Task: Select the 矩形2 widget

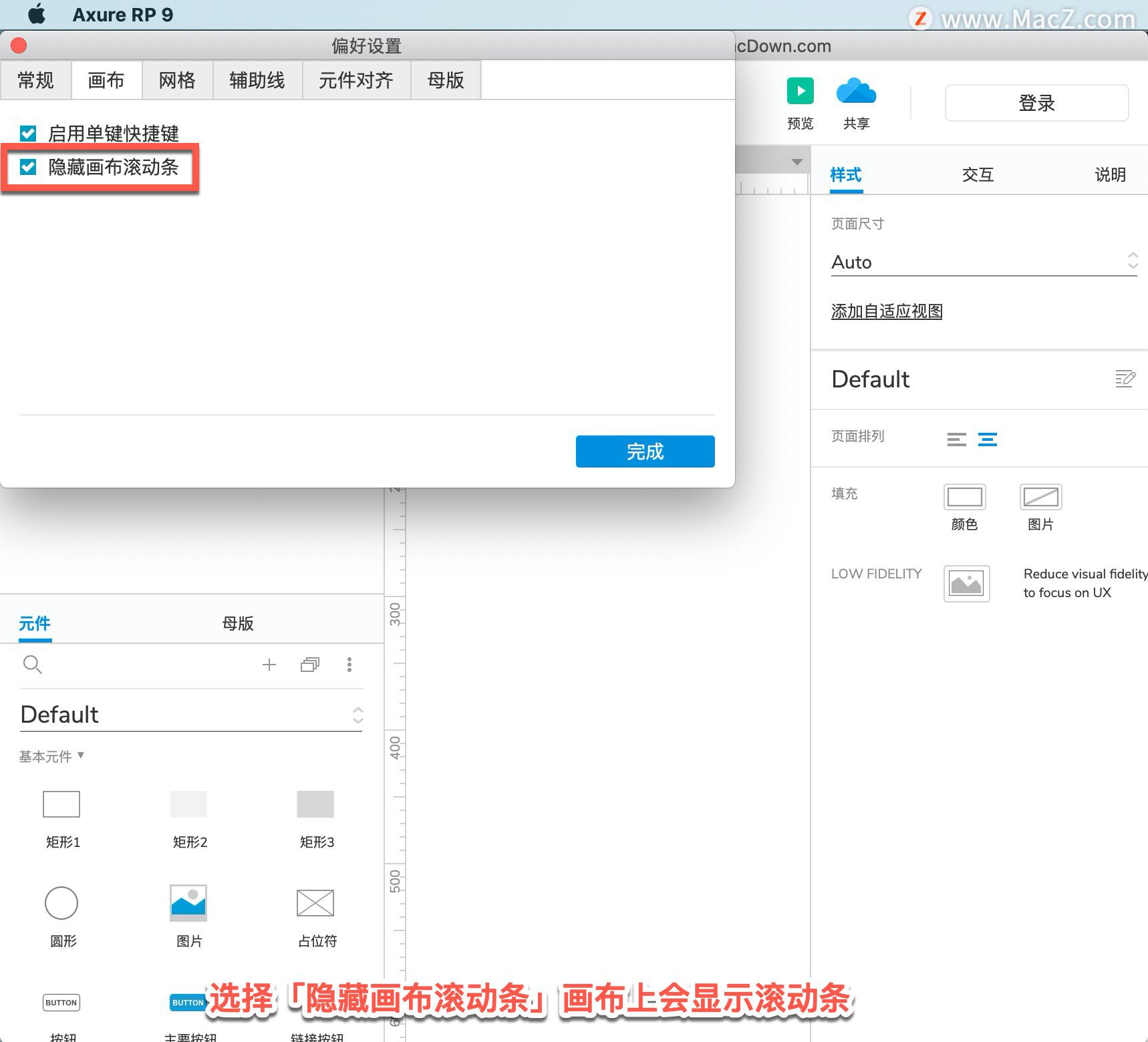Action: [x=188, y=804]
